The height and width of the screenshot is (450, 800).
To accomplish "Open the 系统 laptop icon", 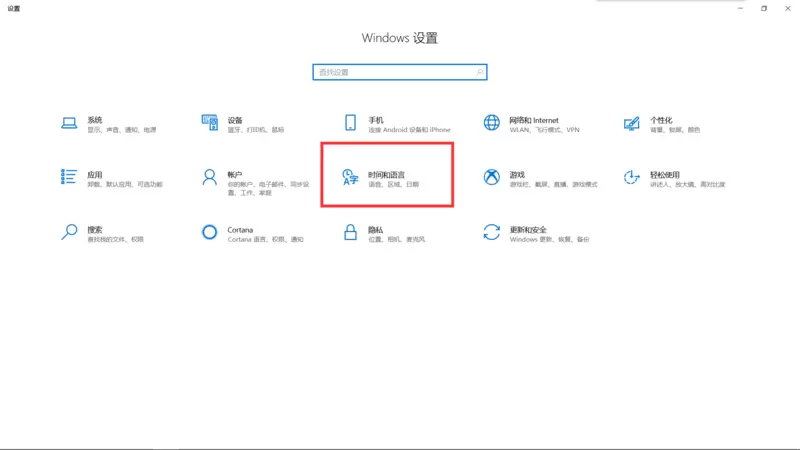I will click(69, 123).
